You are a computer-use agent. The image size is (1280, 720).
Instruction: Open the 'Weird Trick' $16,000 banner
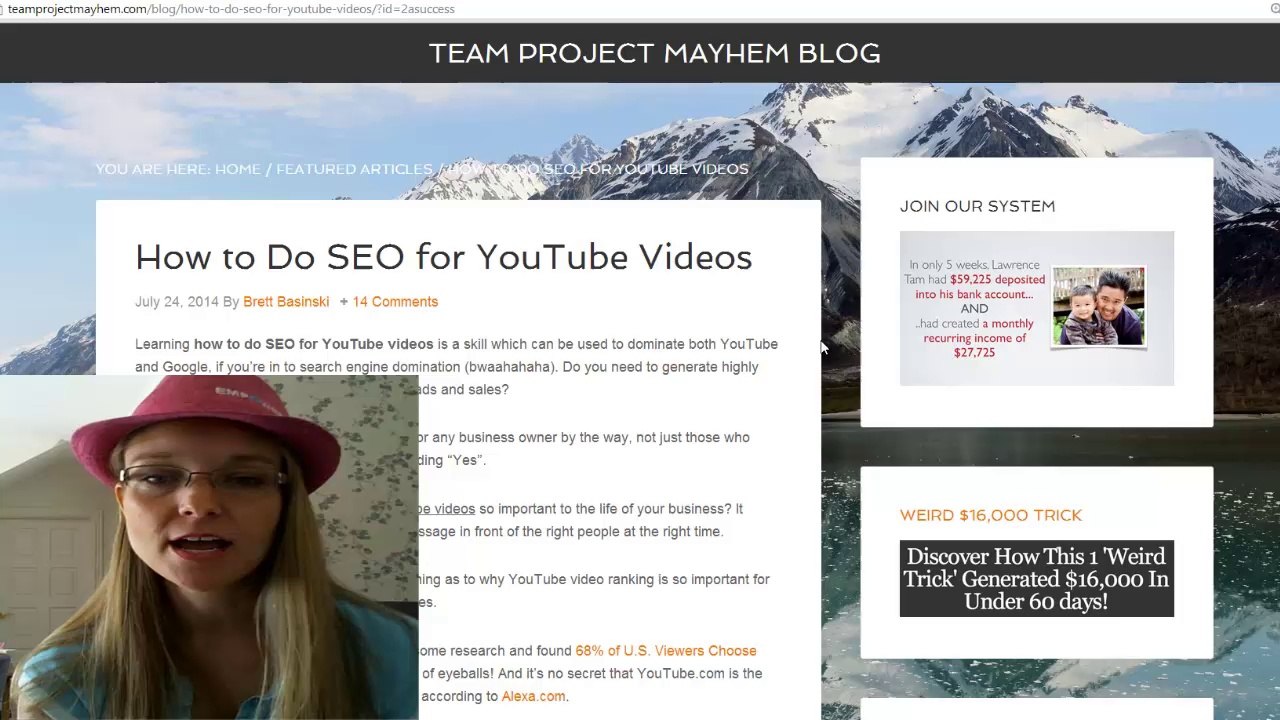[x=1036, y=578]
